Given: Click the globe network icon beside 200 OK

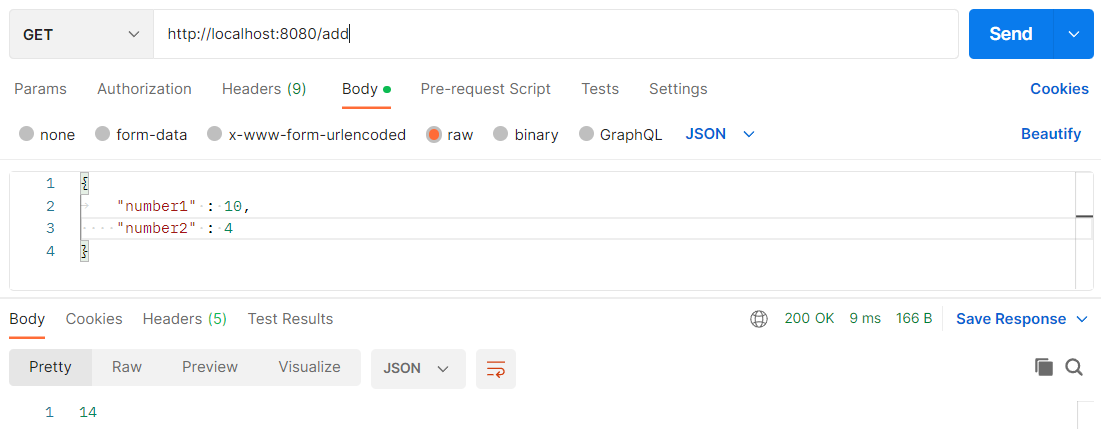Looking at the screenshot, I should coord(758,319).
